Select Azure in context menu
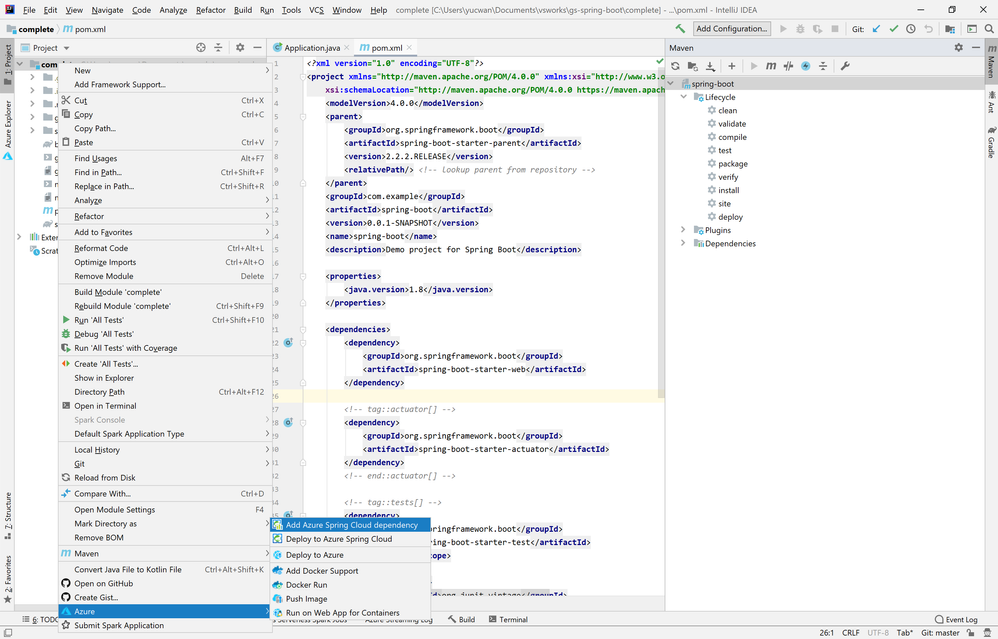Screen dimensions: 998x639 pyautogui.click(x=165, y=612)
